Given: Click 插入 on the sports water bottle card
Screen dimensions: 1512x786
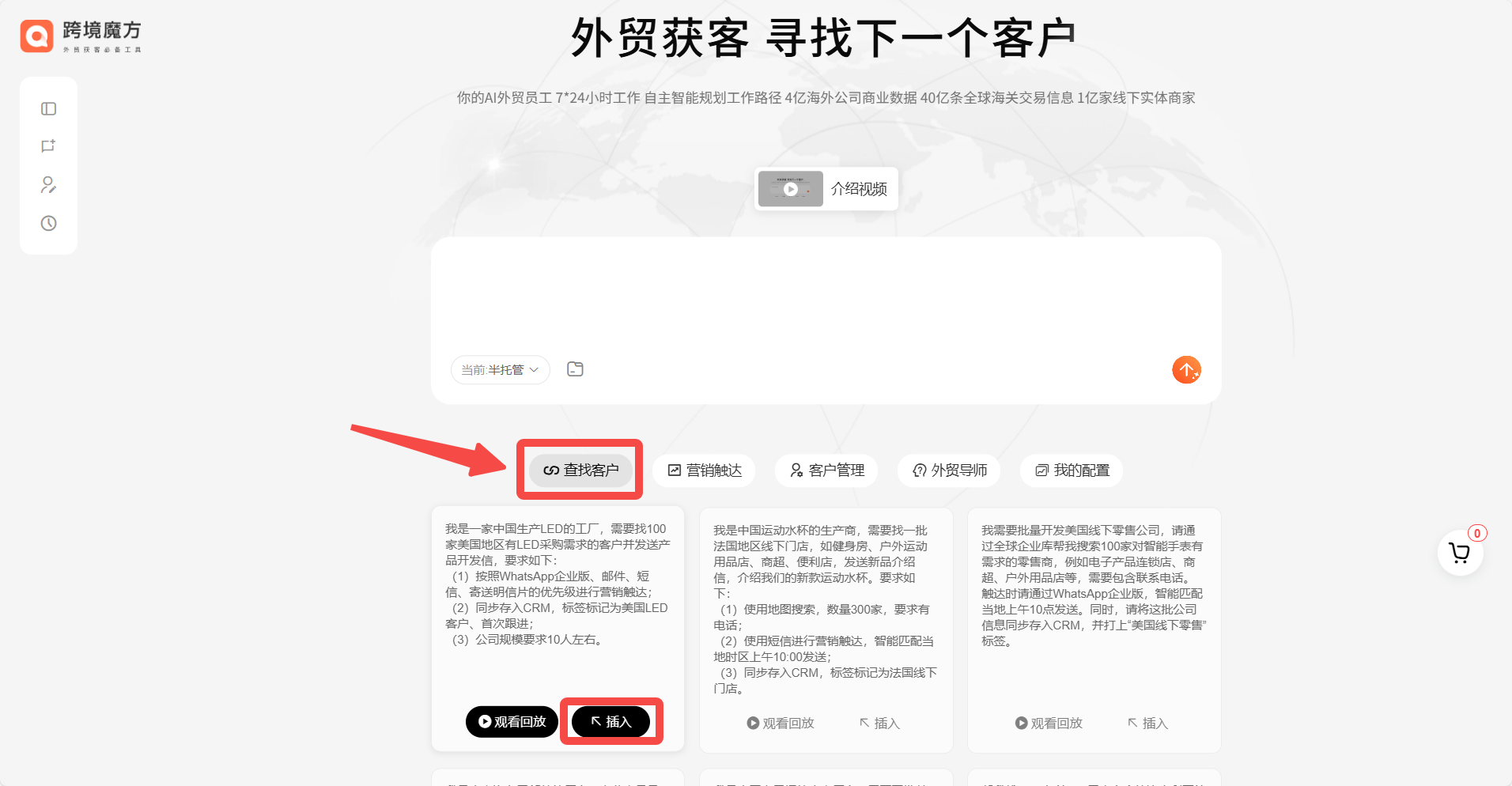Looking at the screenshot, I should coord(879,724).
